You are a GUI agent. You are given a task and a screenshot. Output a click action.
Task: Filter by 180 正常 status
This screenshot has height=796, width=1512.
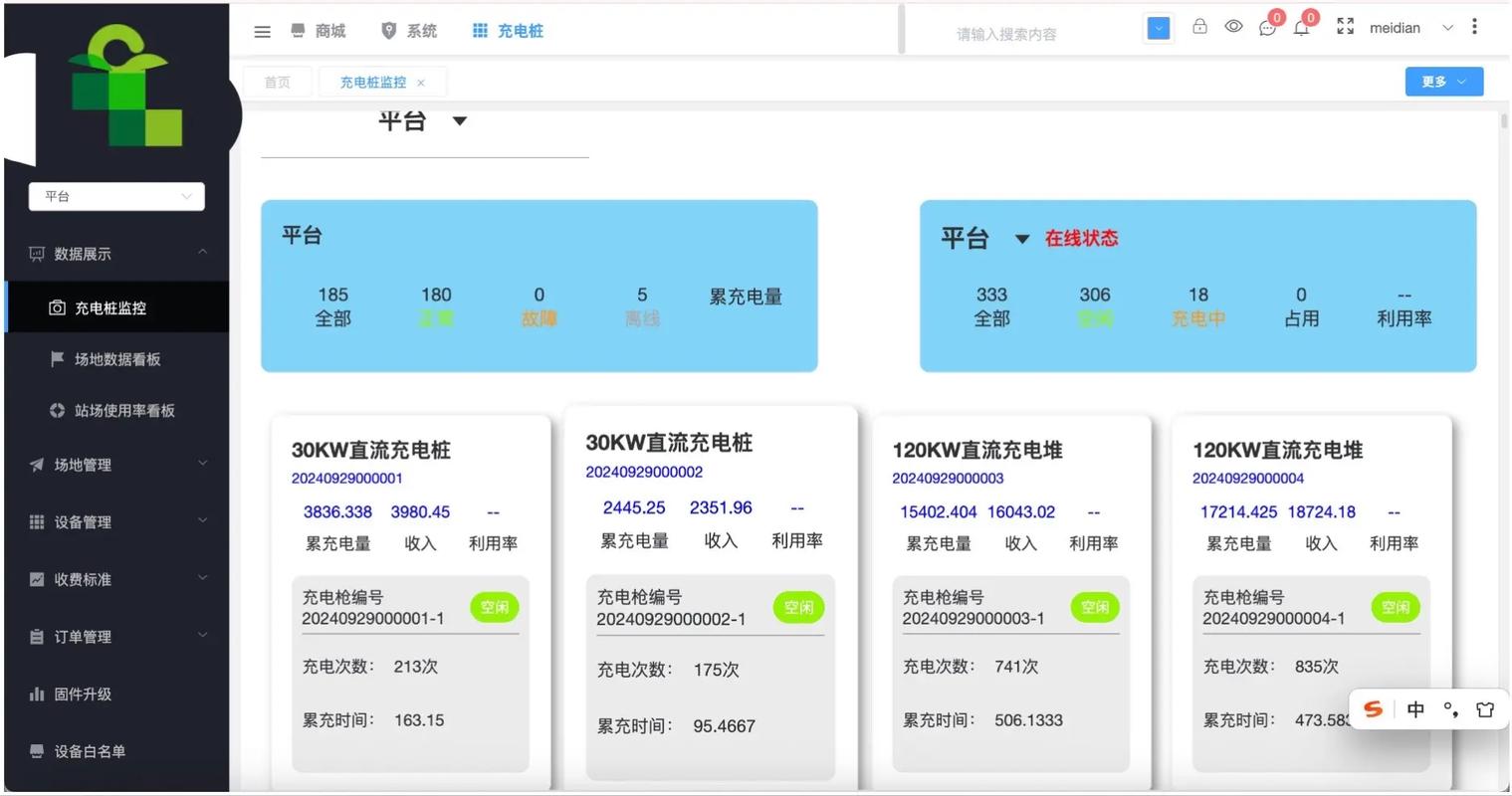[x=436, y=306]
